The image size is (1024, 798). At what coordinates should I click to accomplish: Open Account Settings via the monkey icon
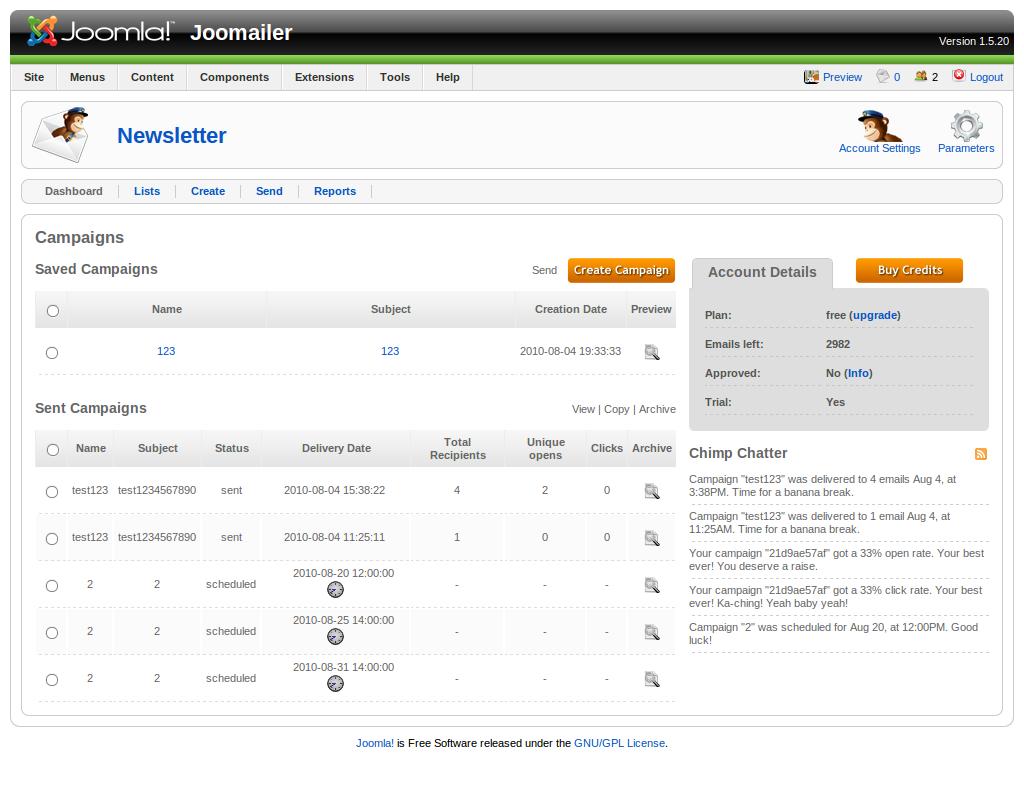(879, 126)
